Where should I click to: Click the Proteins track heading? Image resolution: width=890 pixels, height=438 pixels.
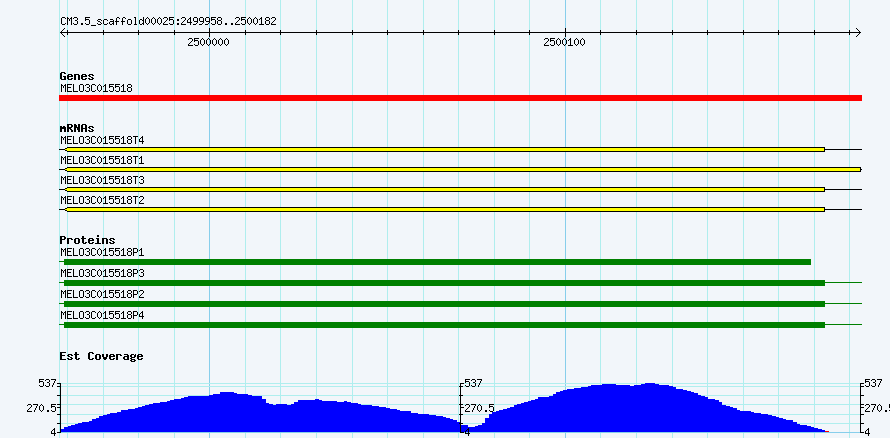point(87,240)
